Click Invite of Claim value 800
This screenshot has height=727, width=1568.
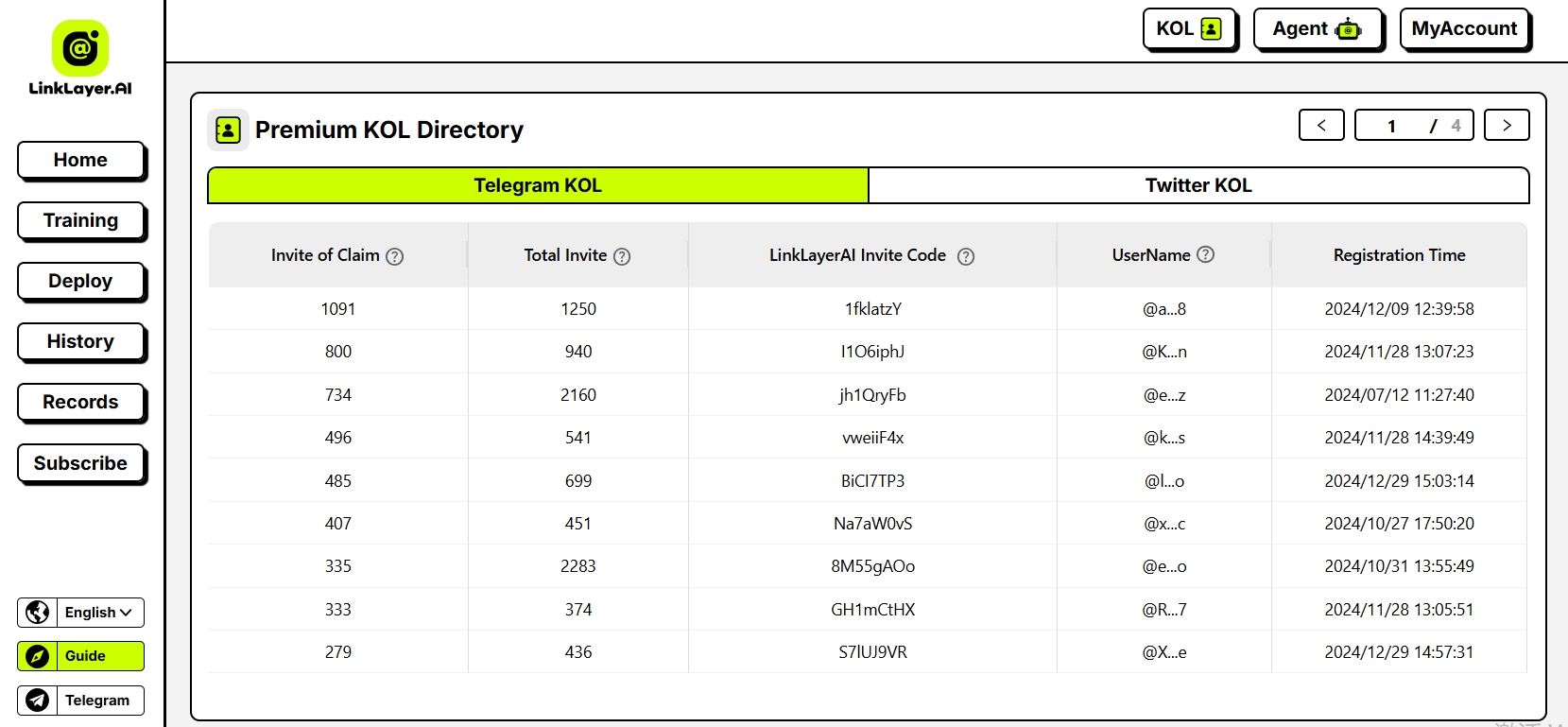click(x=338, y=352)
